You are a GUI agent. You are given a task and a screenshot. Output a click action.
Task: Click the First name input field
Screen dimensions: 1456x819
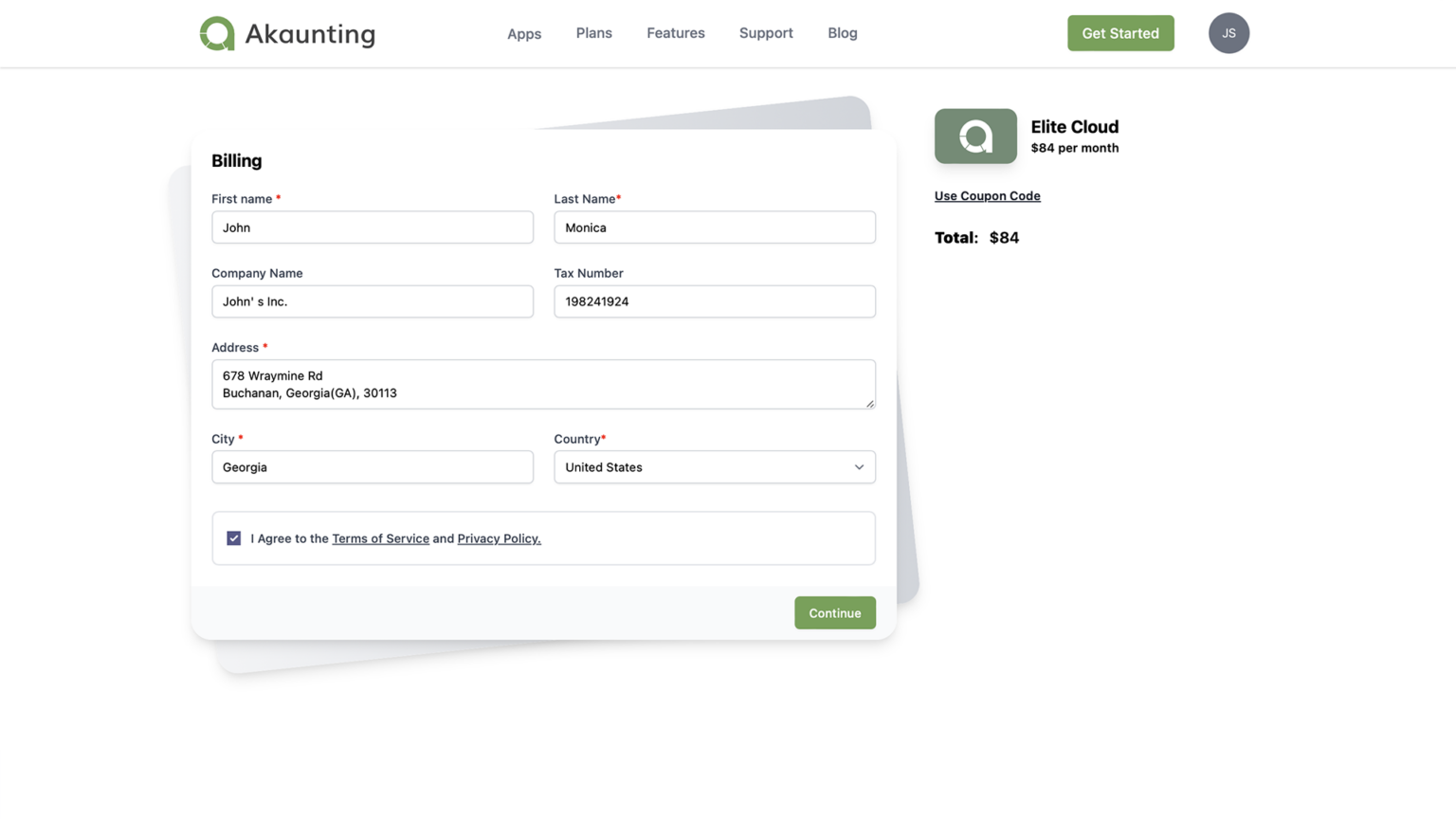(373, 227)
